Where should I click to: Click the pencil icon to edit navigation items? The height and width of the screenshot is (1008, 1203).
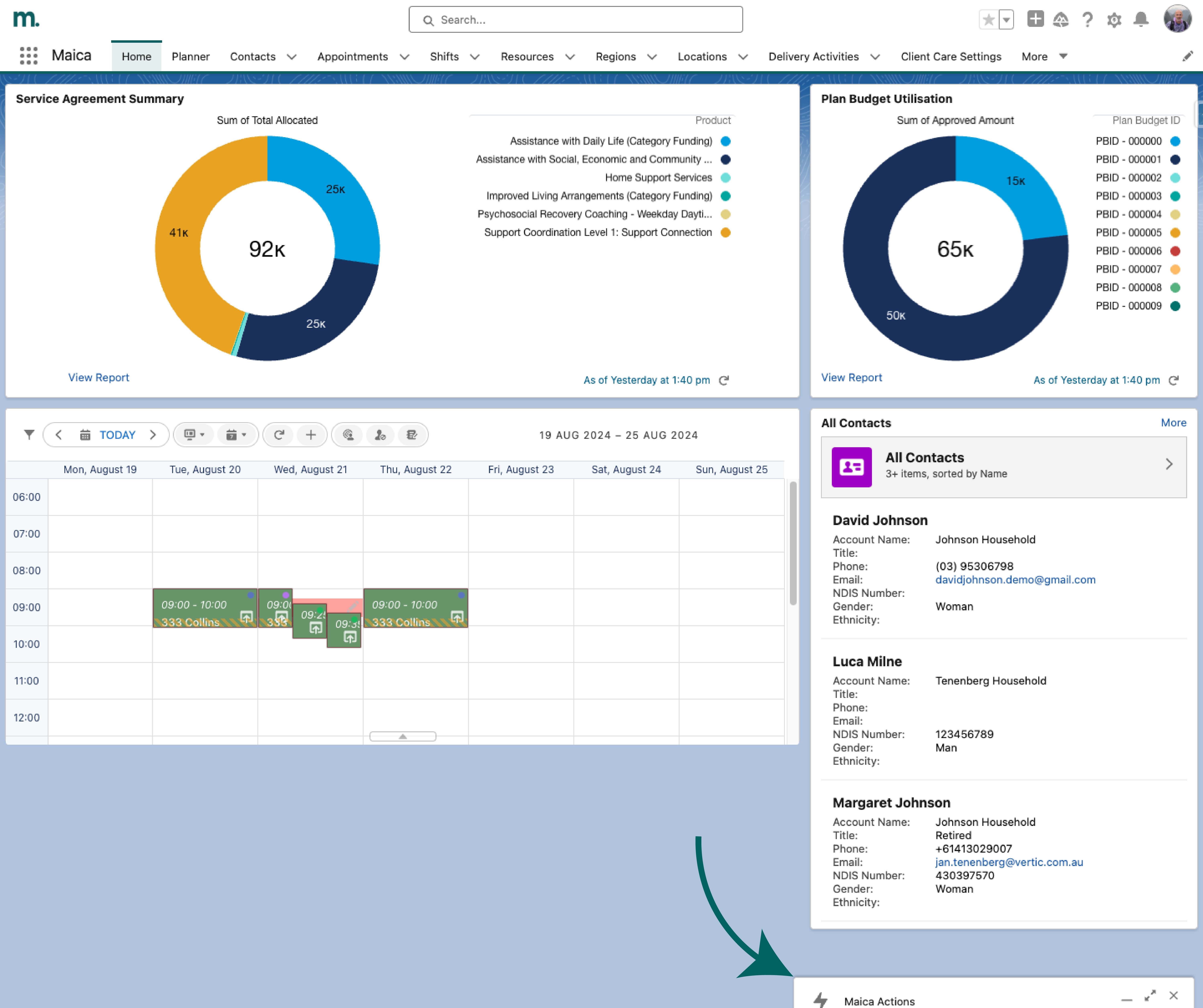[1188, 56]
